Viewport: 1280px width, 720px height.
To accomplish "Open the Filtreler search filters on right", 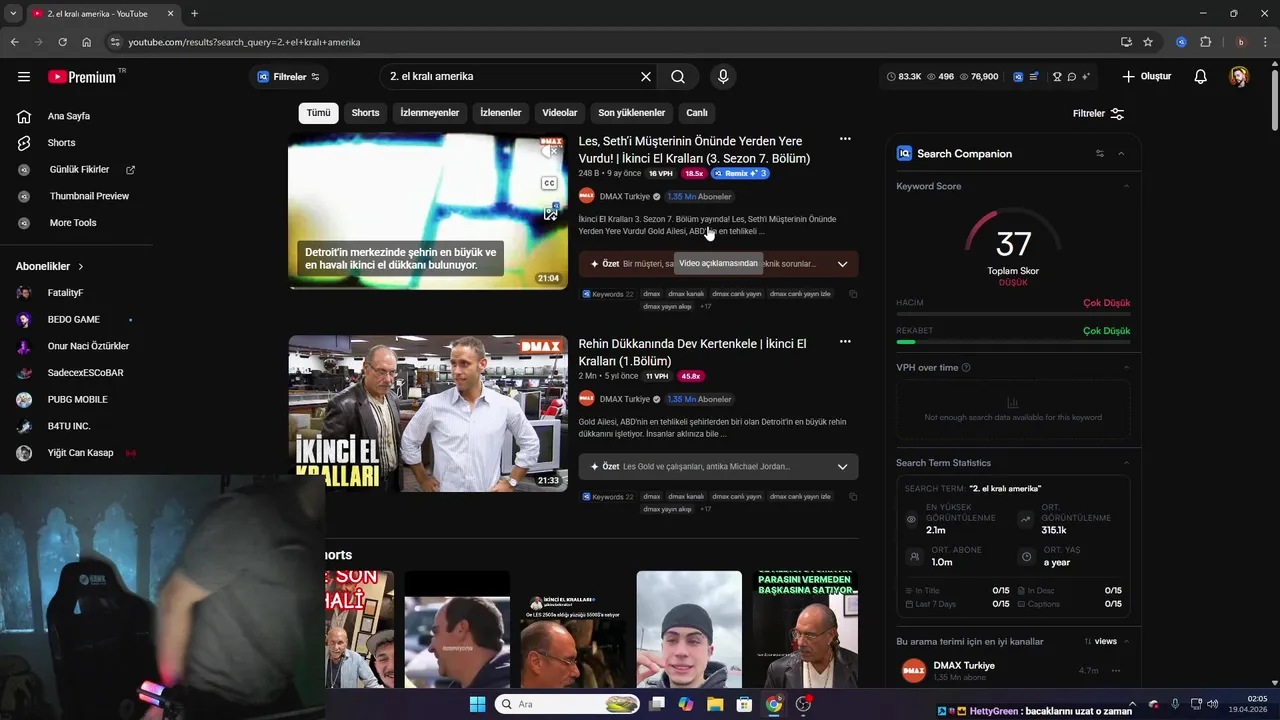I will (1099, 114).
